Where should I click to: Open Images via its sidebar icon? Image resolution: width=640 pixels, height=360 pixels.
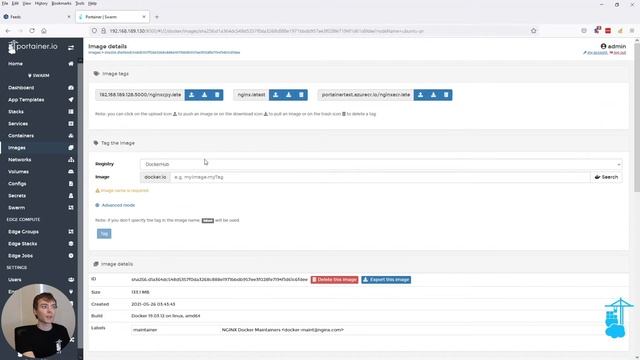71,148
